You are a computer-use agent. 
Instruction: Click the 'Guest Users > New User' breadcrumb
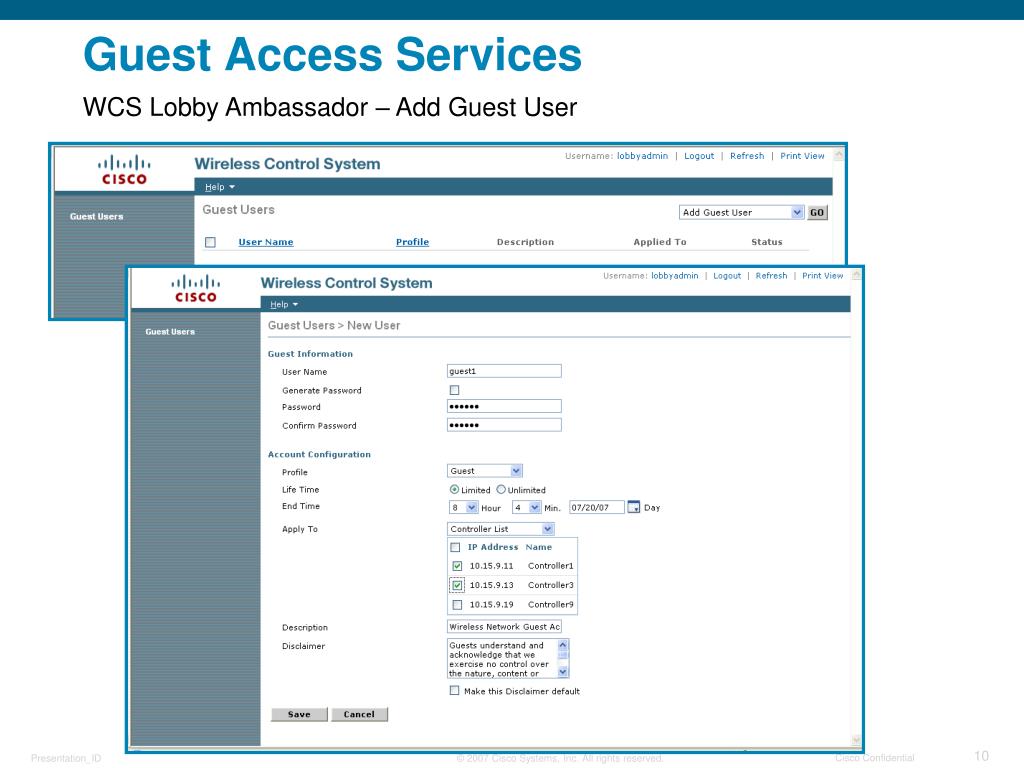pos(334,325)
